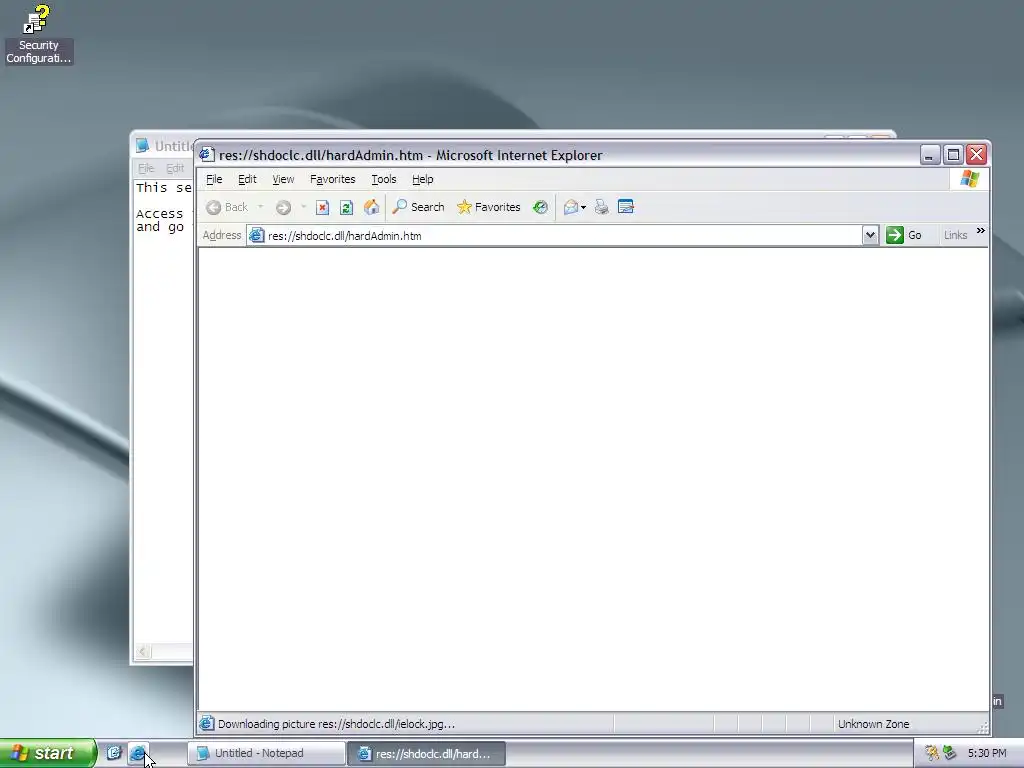The width and height of the screenshot is (1024, 768).
Task: Expand the Mail dropdown arrow
Action: (x=583, y=208)
